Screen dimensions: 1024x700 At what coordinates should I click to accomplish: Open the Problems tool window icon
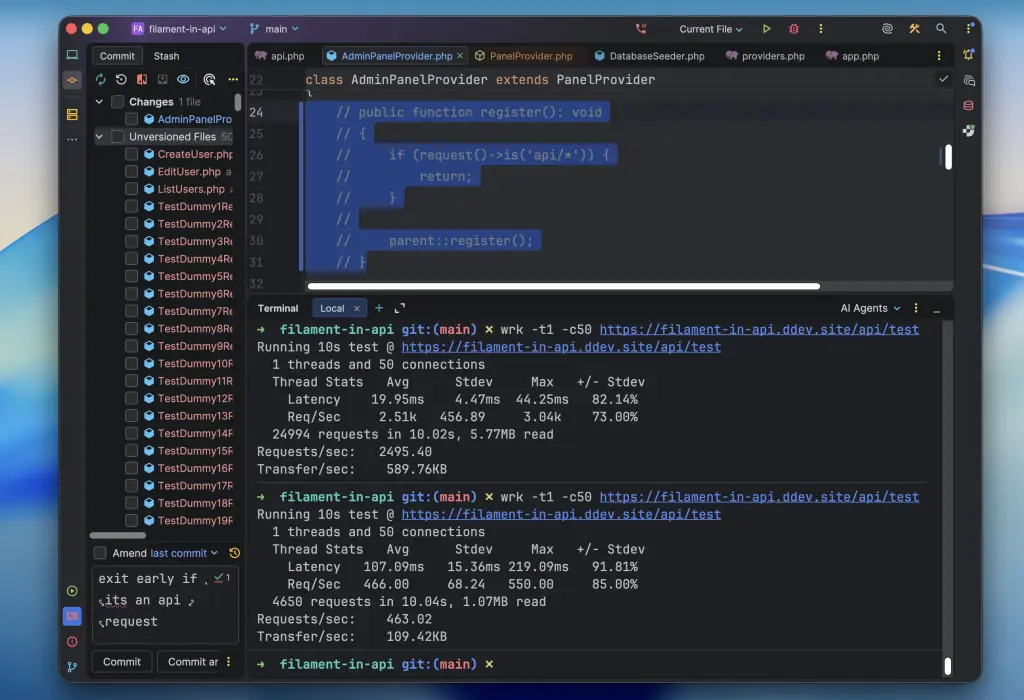pos(72,642)
